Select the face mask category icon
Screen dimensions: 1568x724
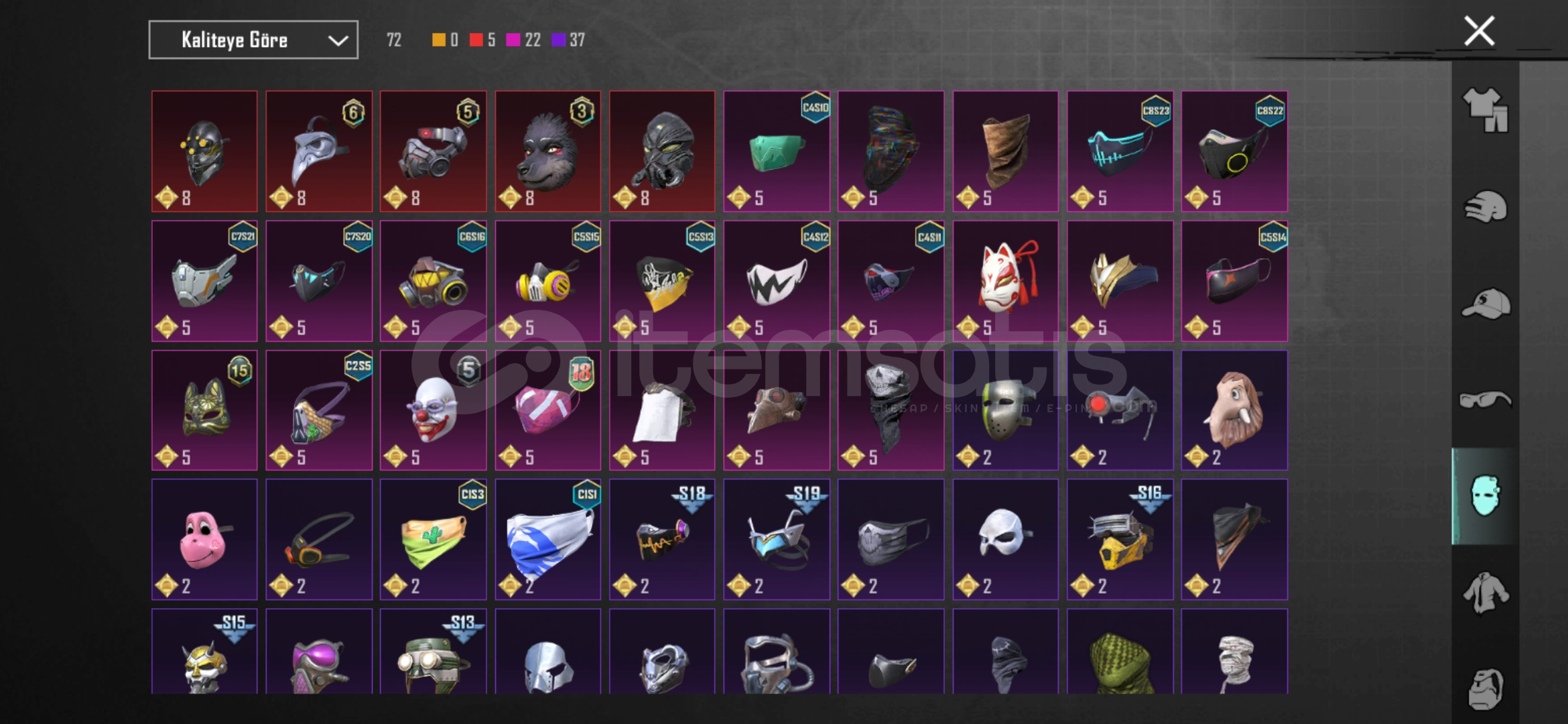pos(1485,496)
